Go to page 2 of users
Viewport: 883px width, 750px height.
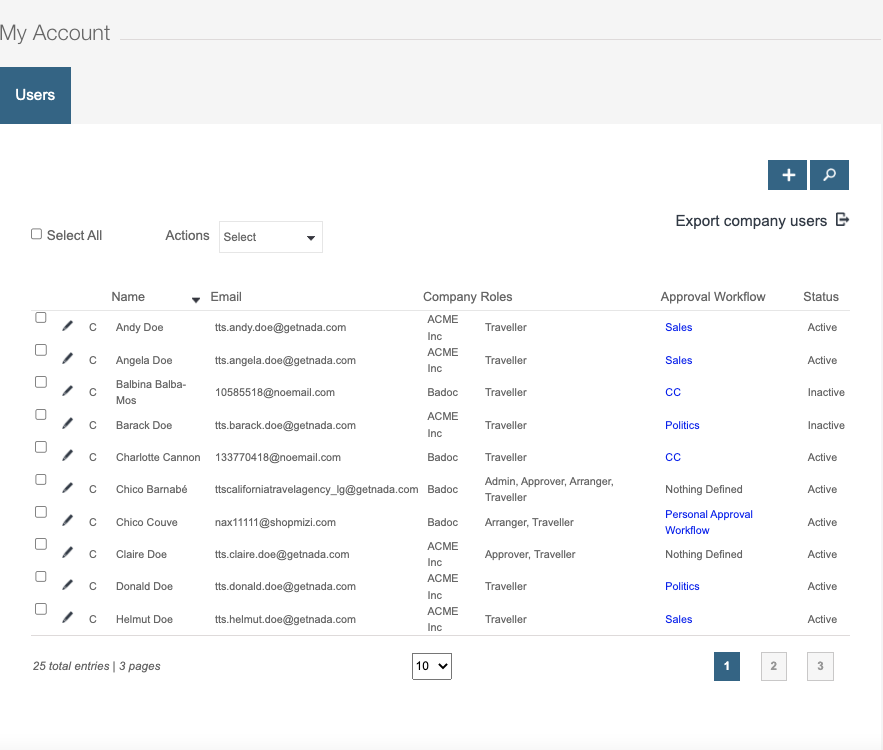pos(773,666)
